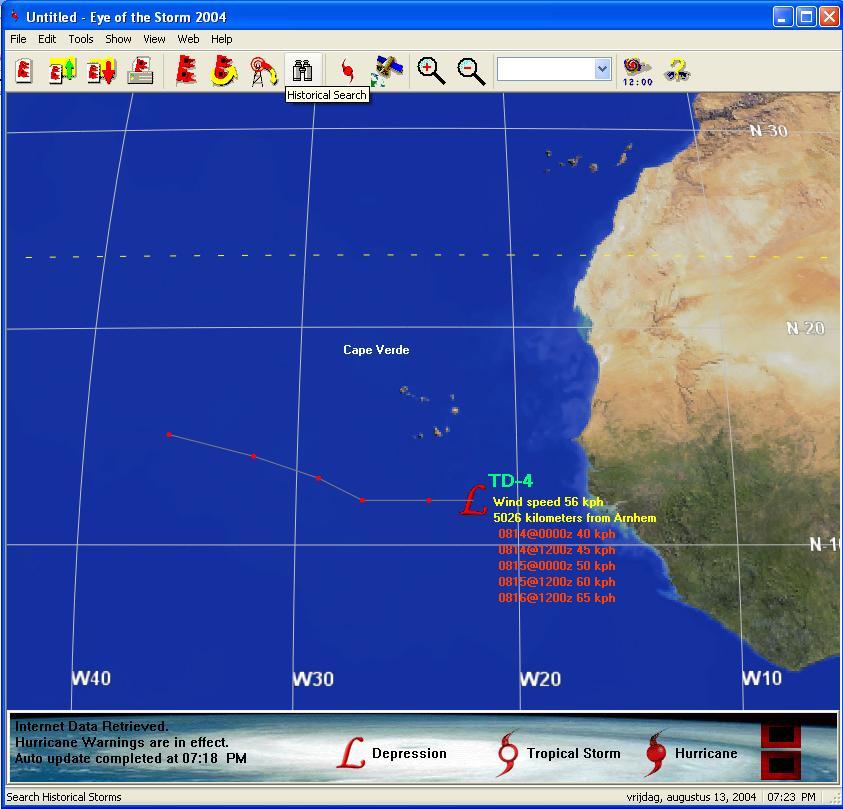The image size is (843, 809).
Task: Click the 12:00 storm time icon
Action: tap(638, 71)
